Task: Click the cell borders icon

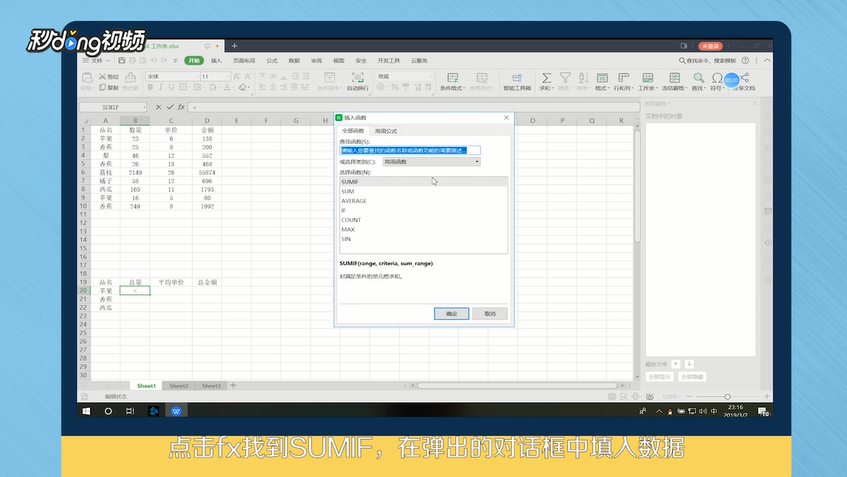Action: point(183,87)
